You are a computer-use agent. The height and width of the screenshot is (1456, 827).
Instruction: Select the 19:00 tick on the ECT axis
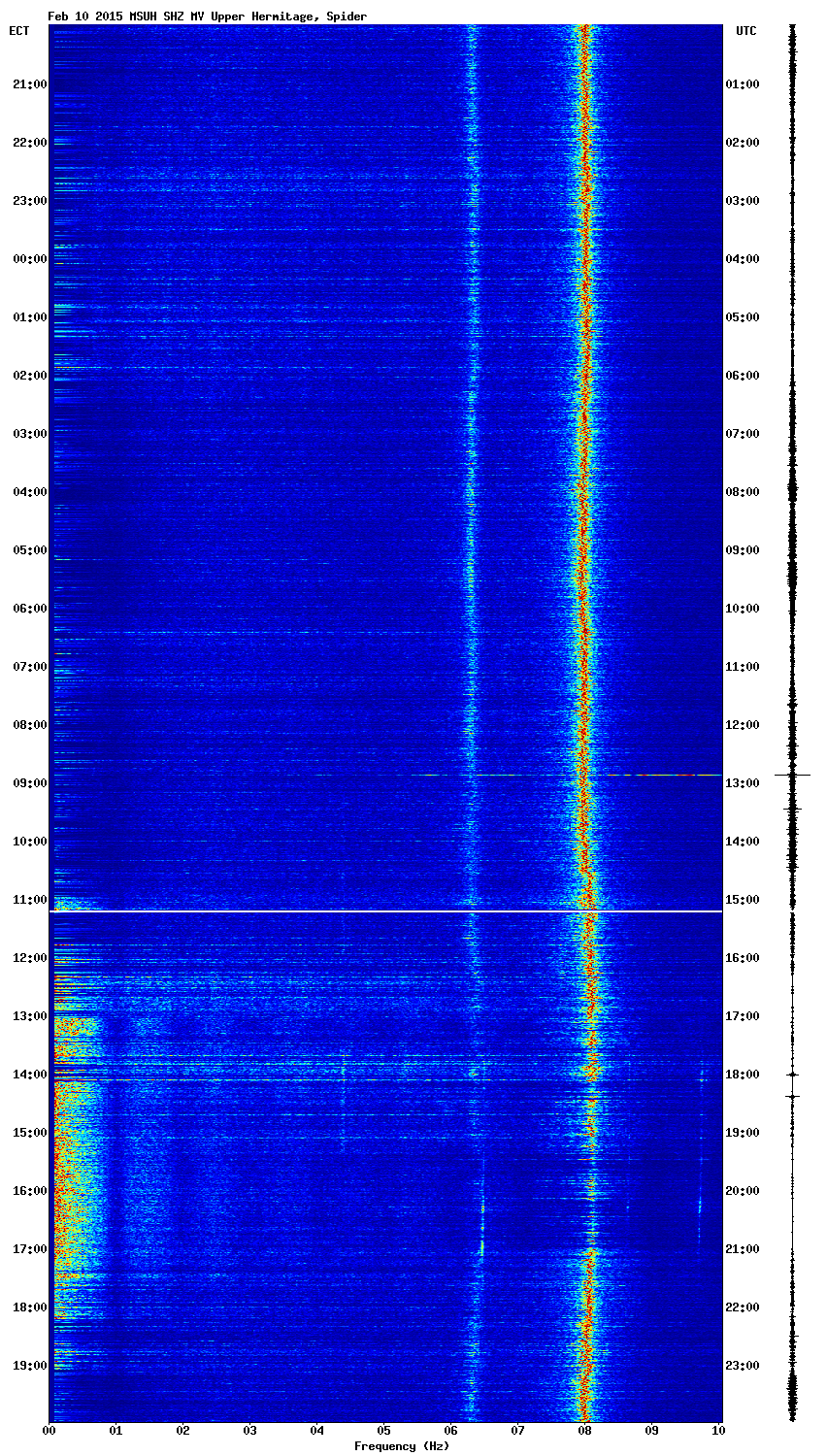29,1366
